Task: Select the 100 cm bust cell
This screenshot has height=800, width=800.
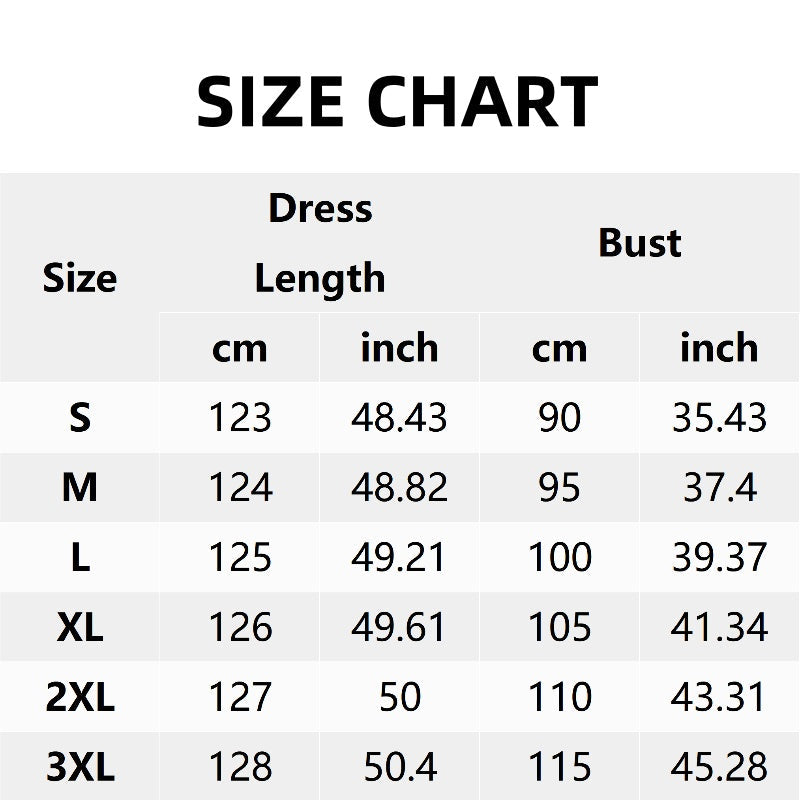Action: [559, 557]
